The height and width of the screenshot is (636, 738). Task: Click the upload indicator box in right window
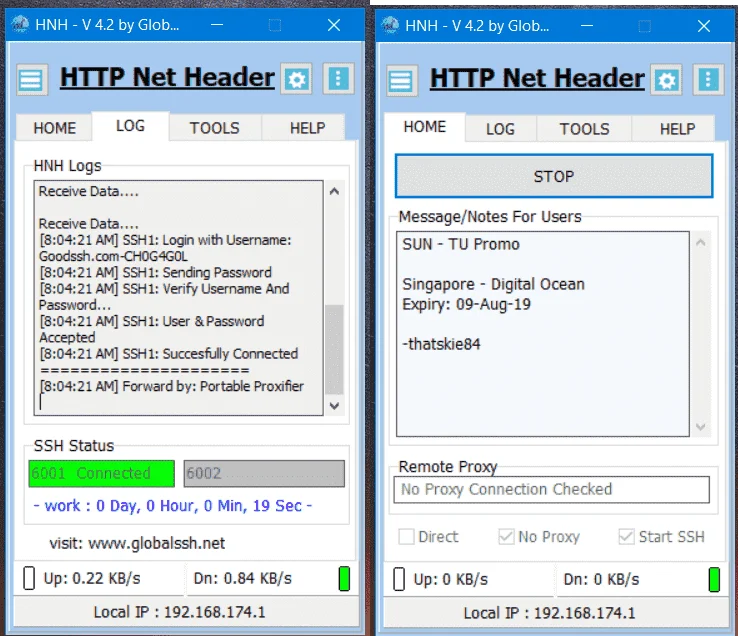pos(399,579)
